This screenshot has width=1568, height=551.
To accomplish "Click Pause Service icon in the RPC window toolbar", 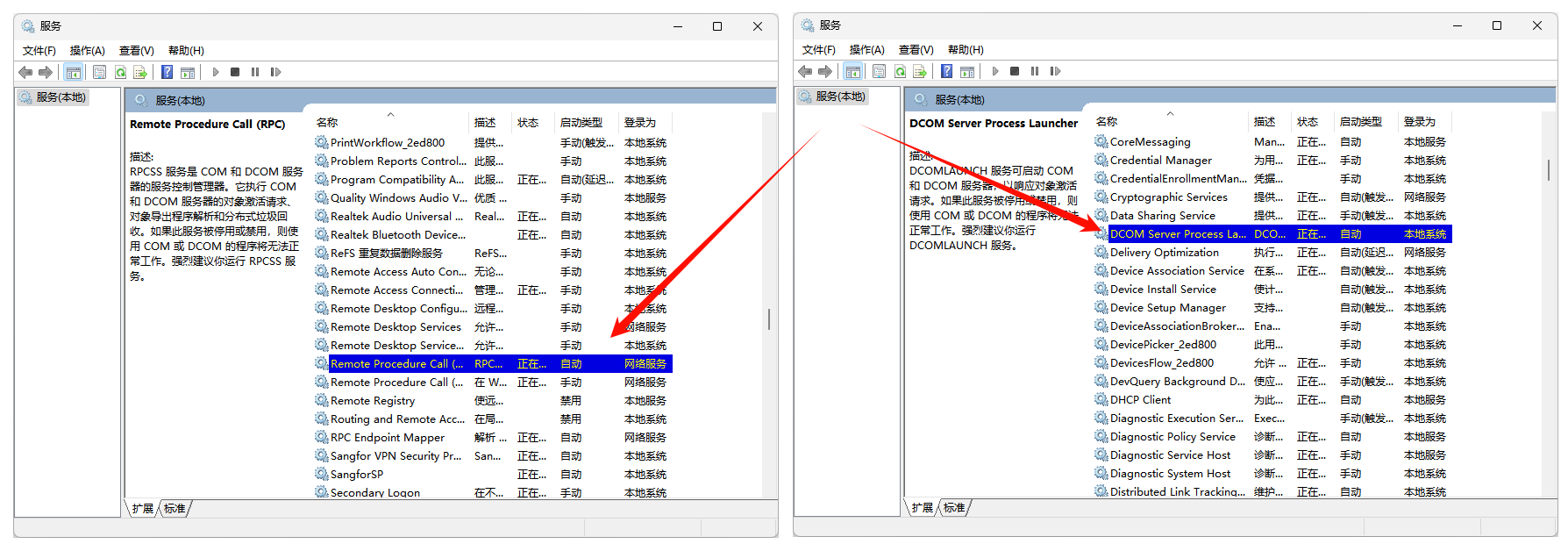I will 255,72.
